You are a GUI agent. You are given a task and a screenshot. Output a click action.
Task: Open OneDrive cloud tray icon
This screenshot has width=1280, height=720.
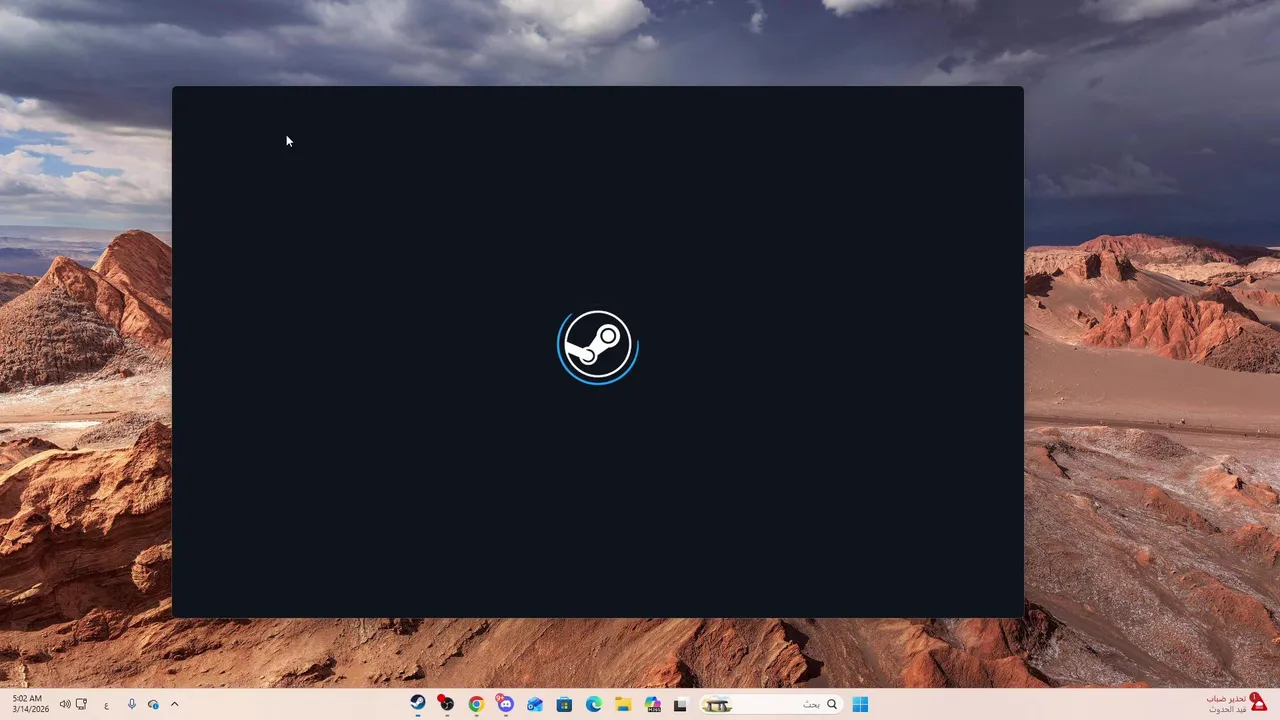click(x=153, y=704)
